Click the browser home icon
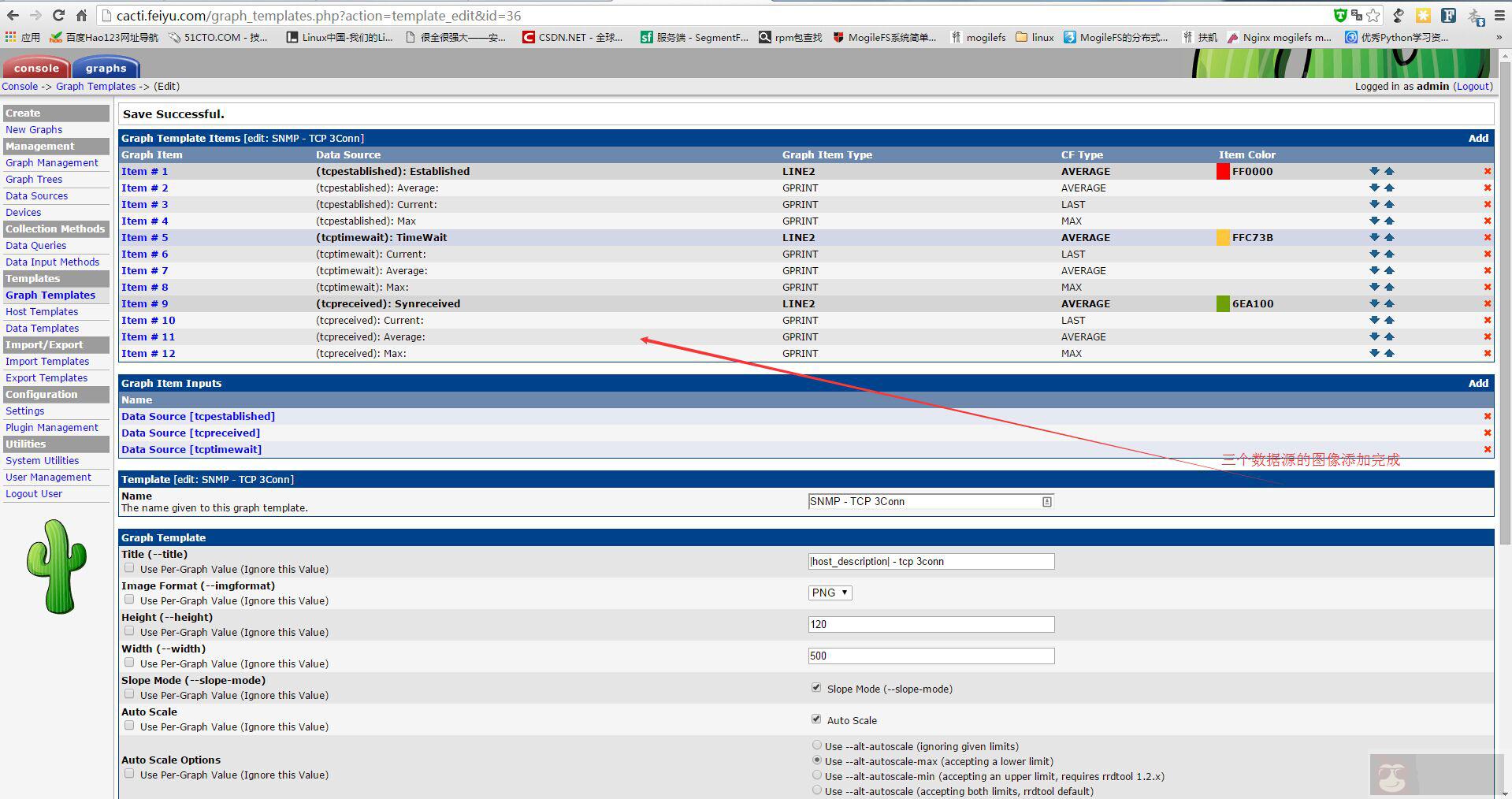 pyautogui.click(x=81, y=16)
